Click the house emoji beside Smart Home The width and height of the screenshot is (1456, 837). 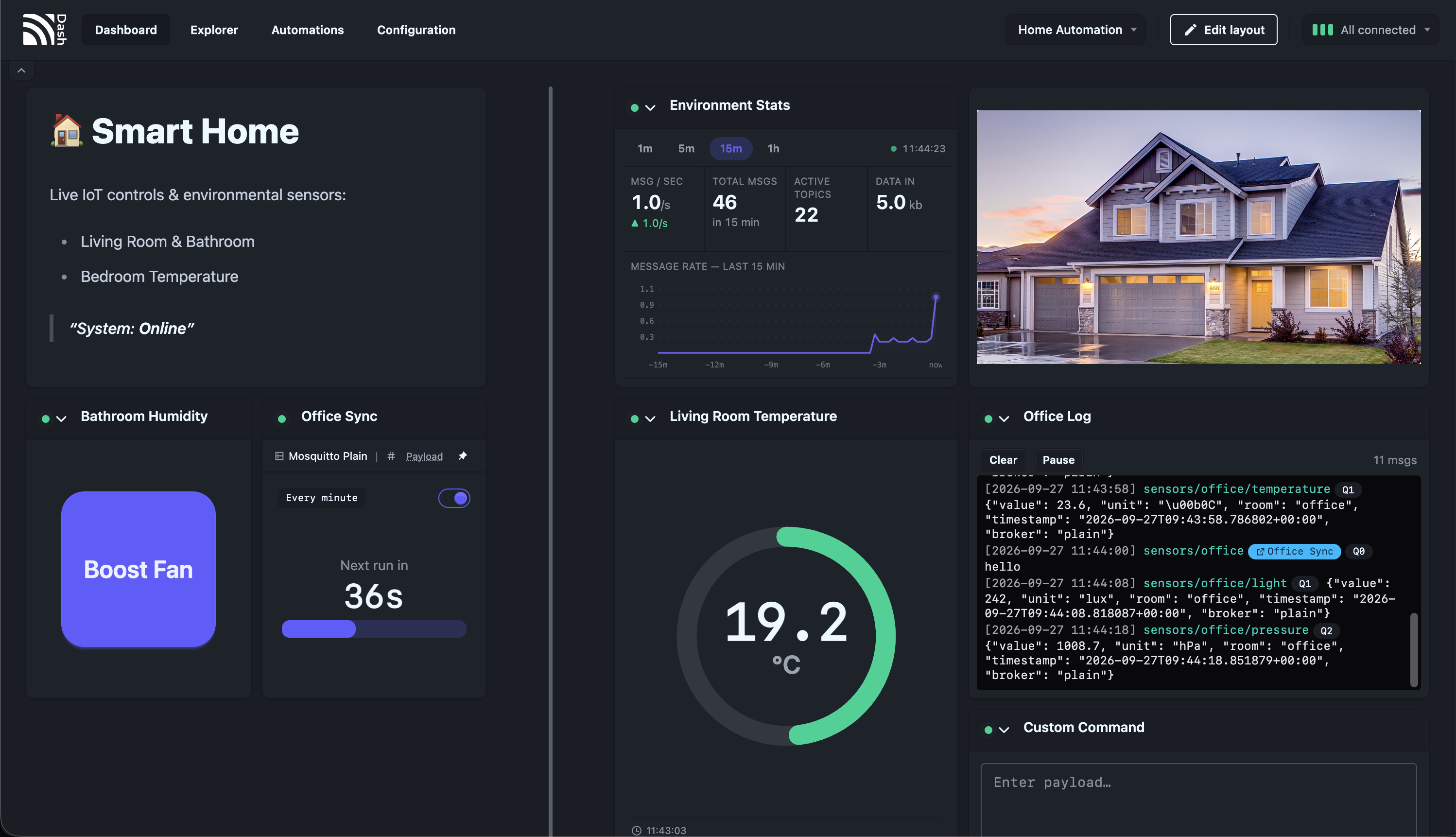67,130
